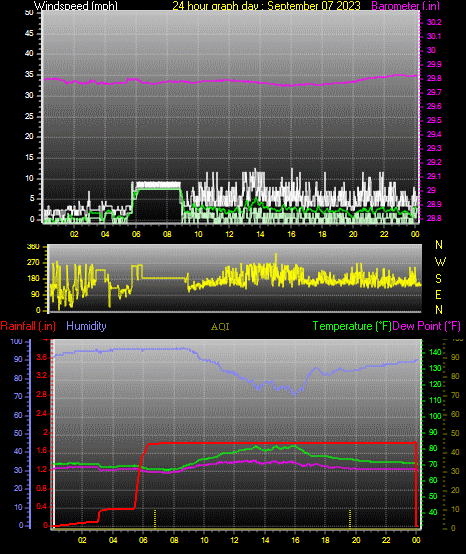
Task: Click the 12 hour label under windspeed chart
Action: coord(229,234)
